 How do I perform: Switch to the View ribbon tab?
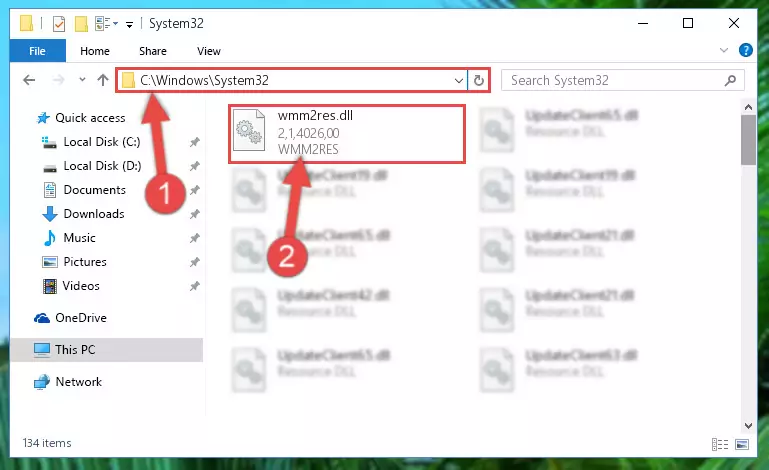point(208,51)
